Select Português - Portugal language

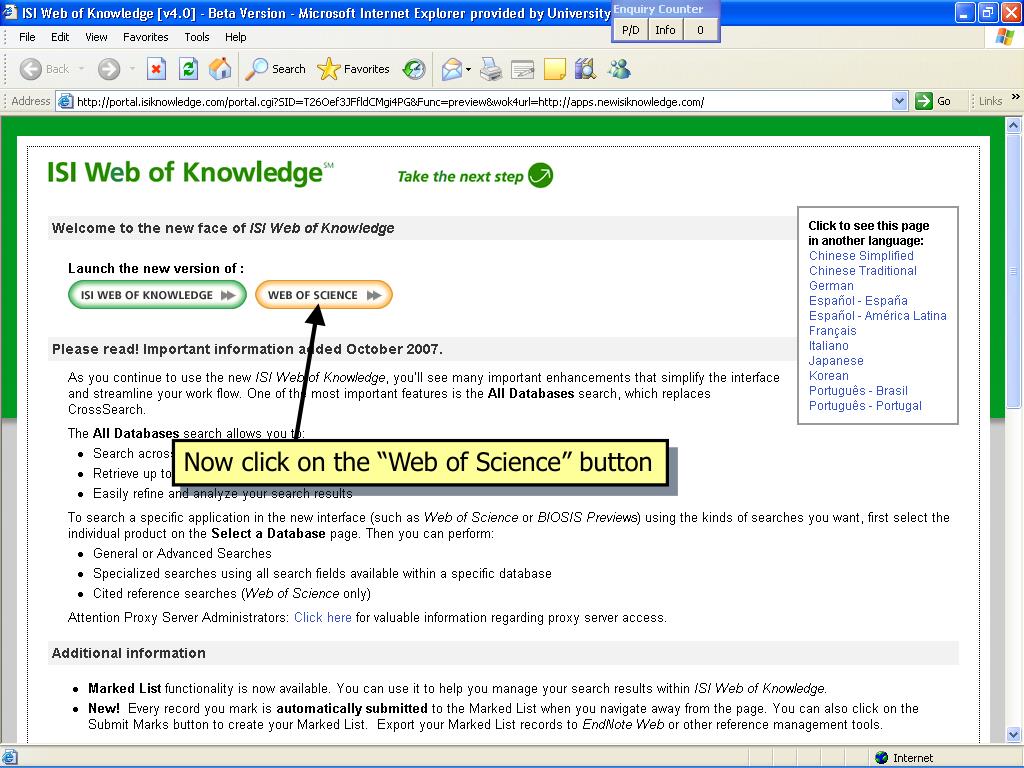tap(865, 406)
